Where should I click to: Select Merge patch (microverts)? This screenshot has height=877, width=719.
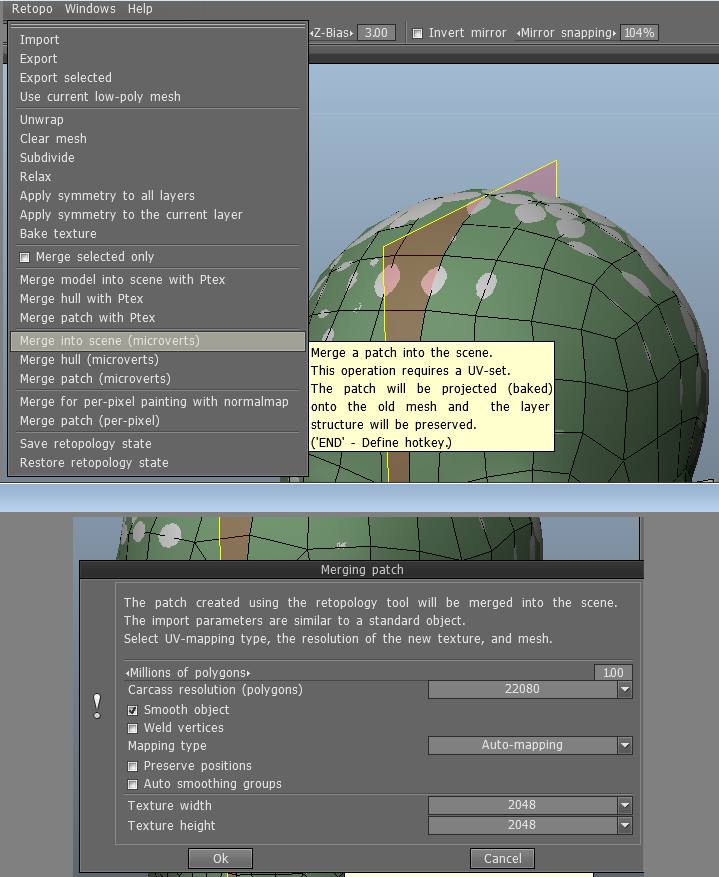[95, 379]
